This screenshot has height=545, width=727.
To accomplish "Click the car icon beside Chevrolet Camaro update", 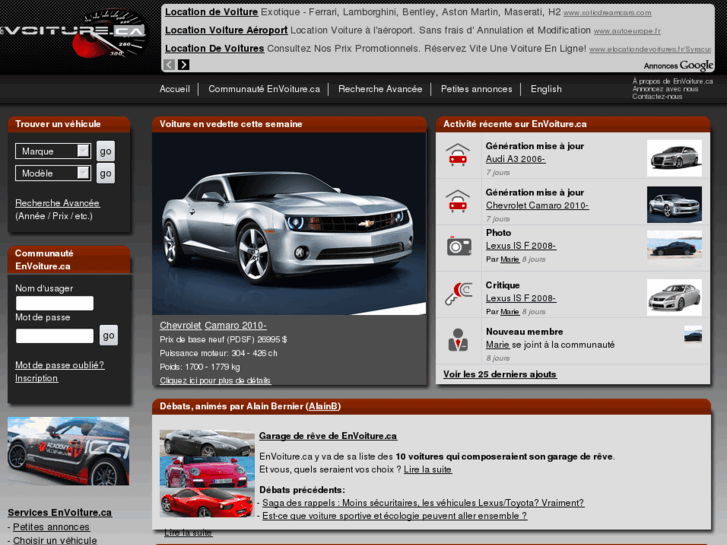I will [458, 201].
